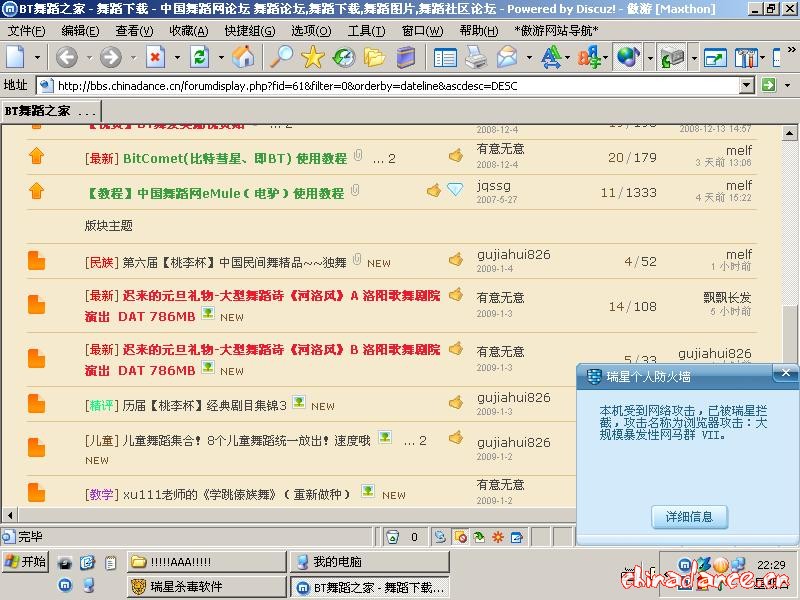The image size is (800, 600).
Task: Toggle the diamond icon next to eMule tutorial
Action: [x=453, y=189]
